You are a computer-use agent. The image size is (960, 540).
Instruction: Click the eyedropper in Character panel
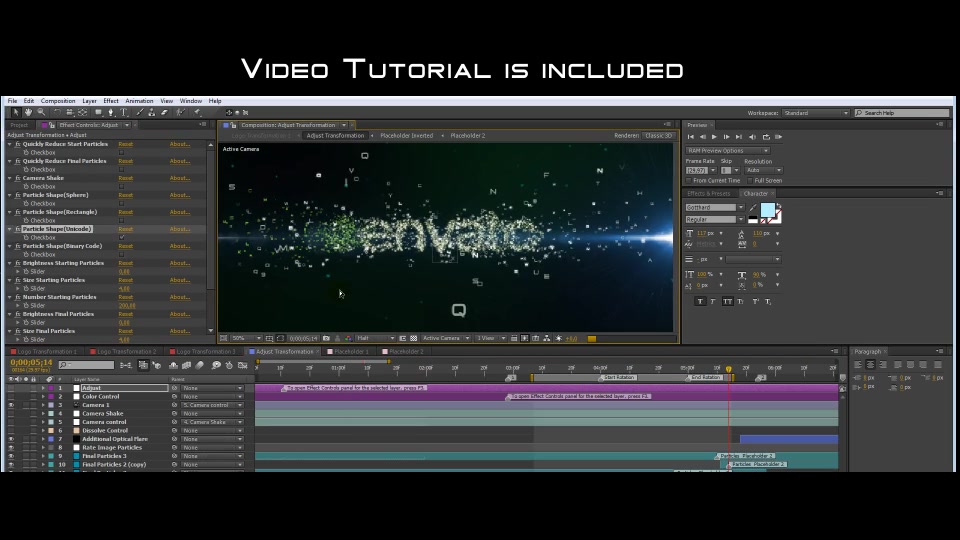click(753, 208)
